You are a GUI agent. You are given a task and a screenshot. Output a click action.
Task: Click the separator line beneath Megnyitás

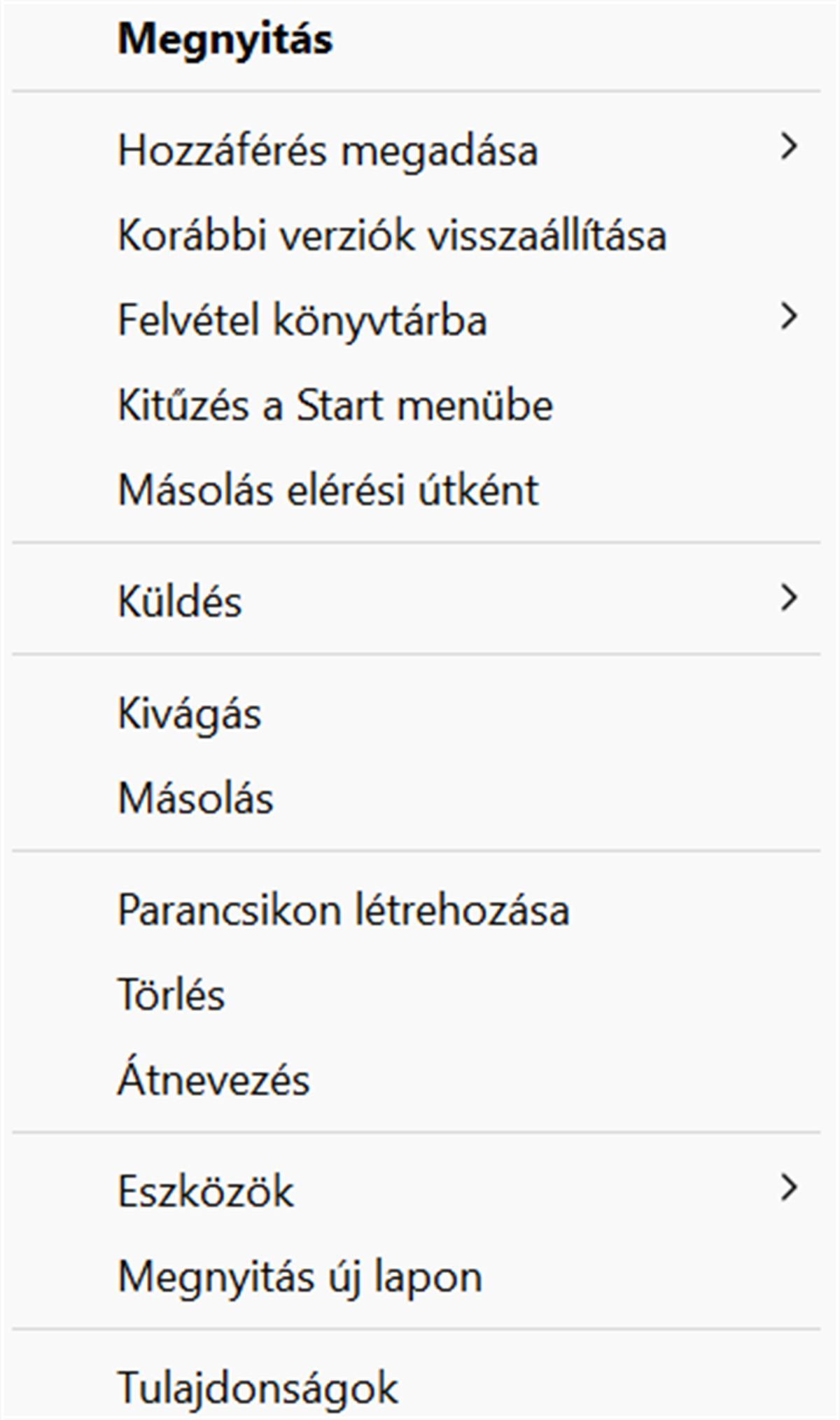point(416,91)
